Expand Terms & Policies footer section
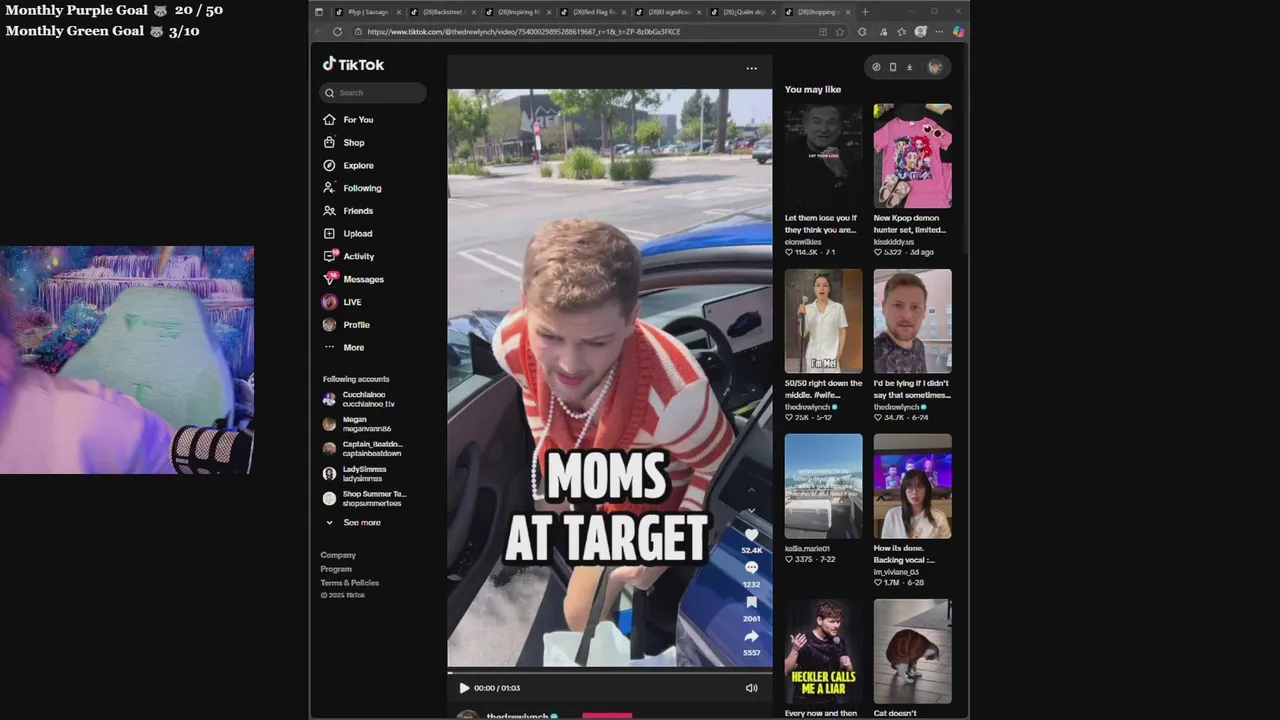This screenshot has height=720, width=1280. (x=349, y=583)
